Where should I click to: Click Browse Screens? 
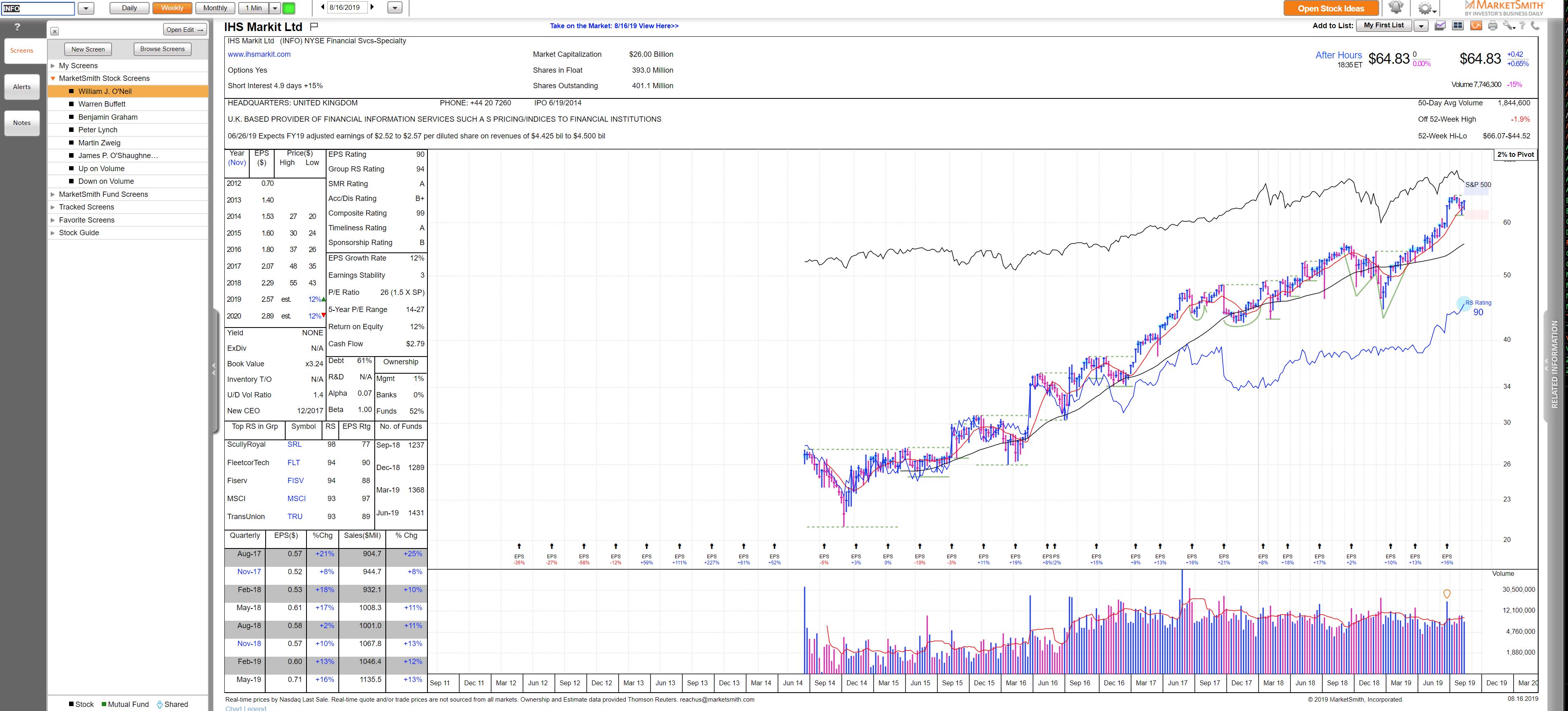point(163,49)
